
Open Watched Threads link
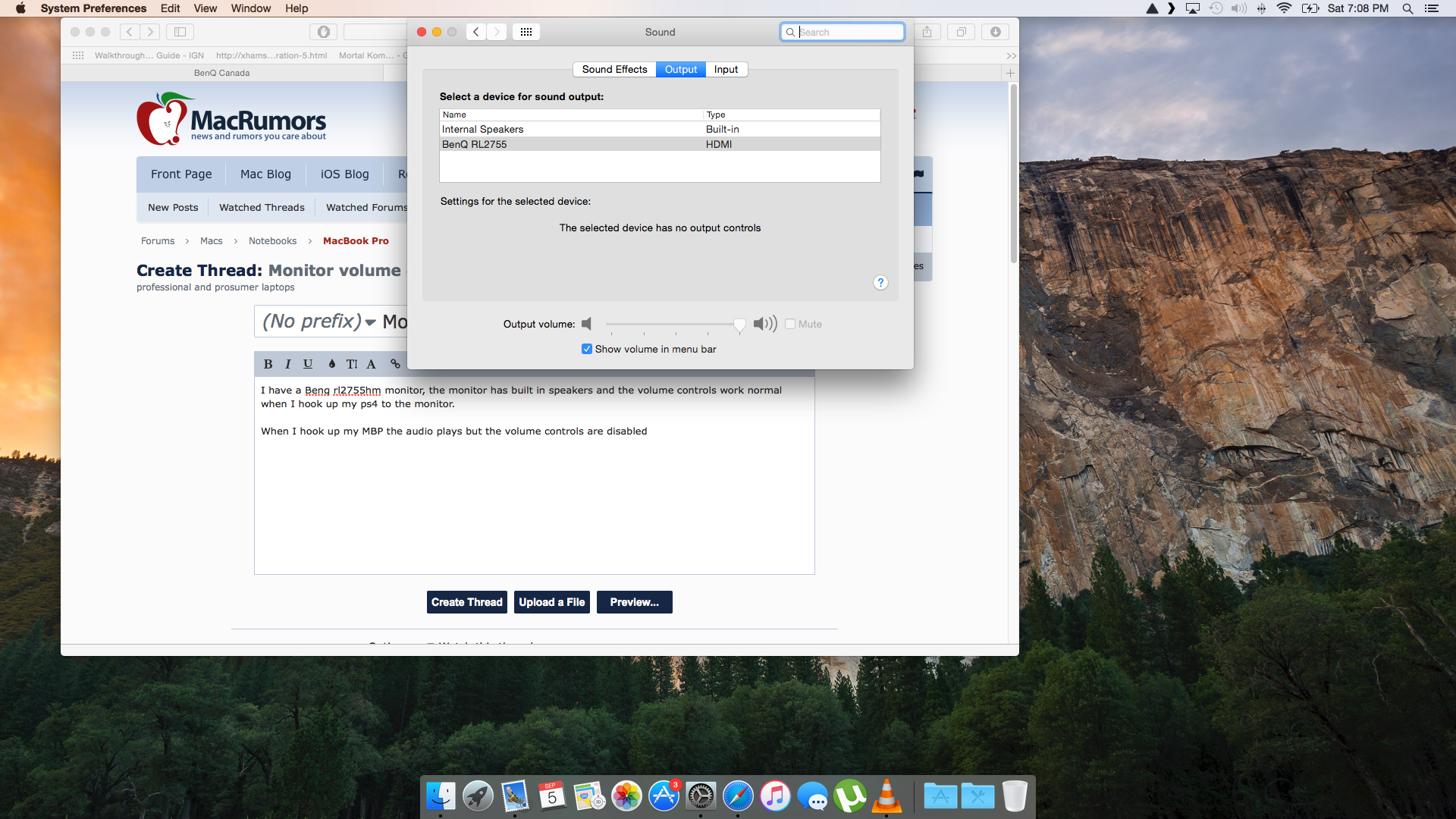tap(262, 207)
